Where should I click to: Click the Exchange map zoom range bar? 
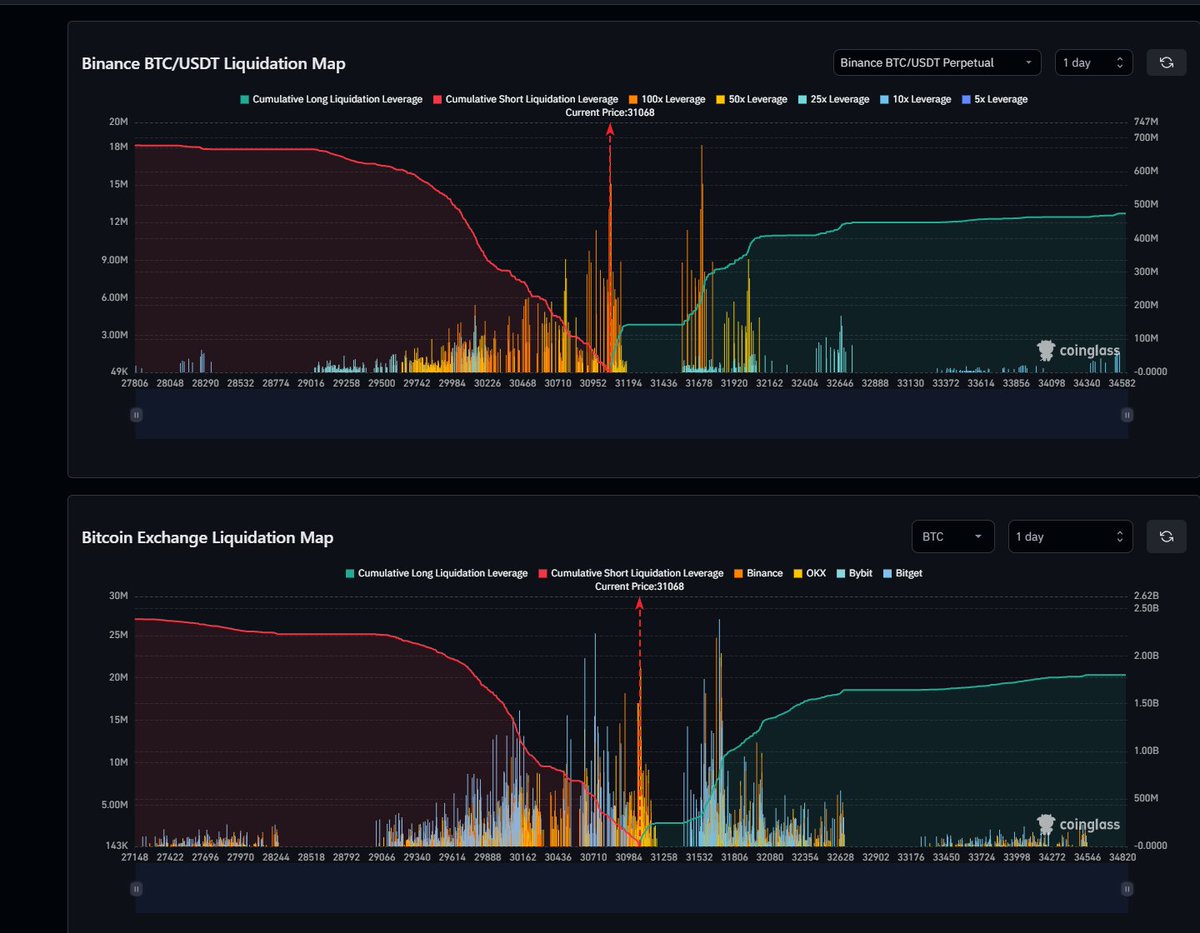(631, 888)
